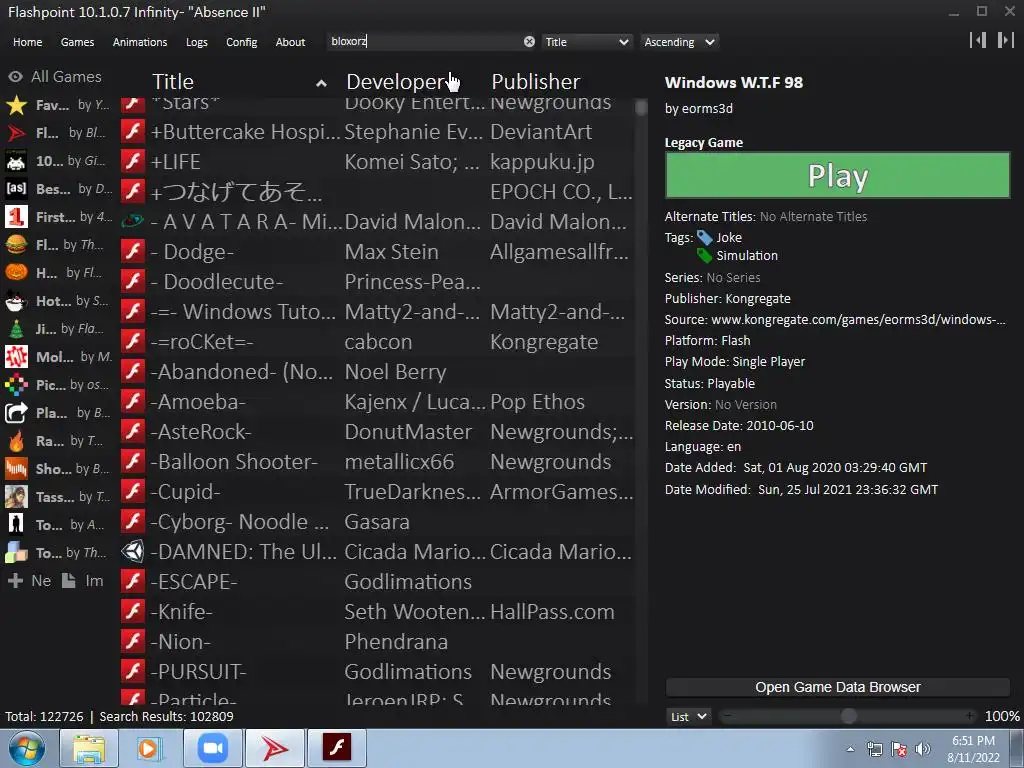Open the volume speaker tray icon
Viewport: 1024px width, 768px height.
pos(922,749)
